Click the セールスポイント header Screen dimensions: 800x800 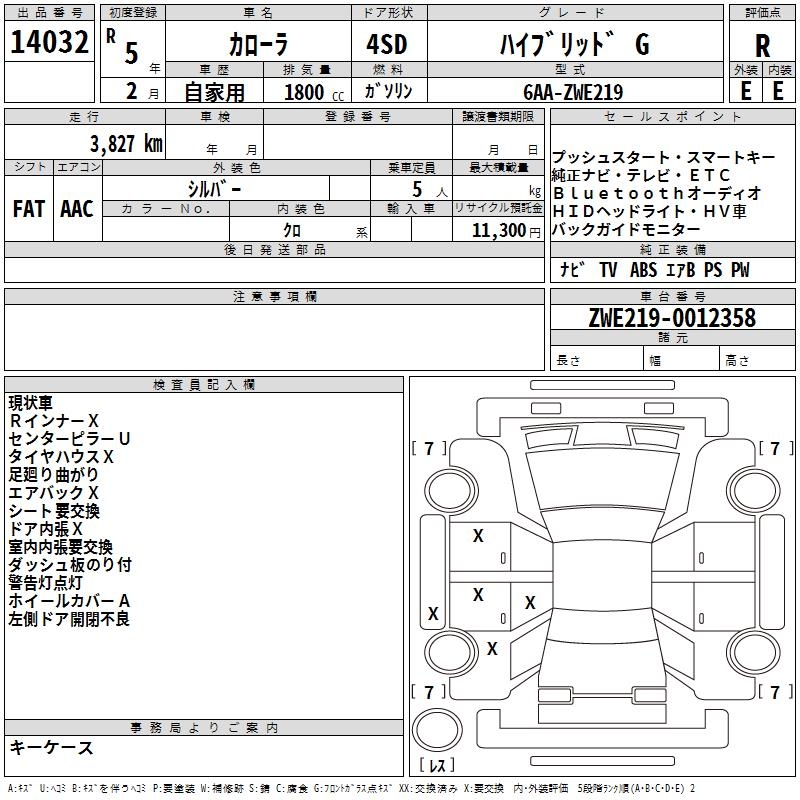coord(672,117)
